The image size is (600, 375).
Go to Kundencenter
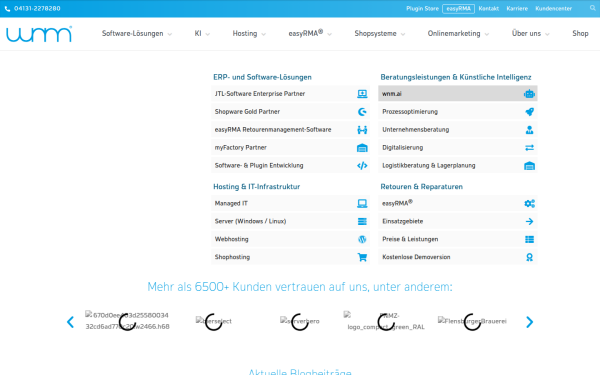tap(553, 8)
